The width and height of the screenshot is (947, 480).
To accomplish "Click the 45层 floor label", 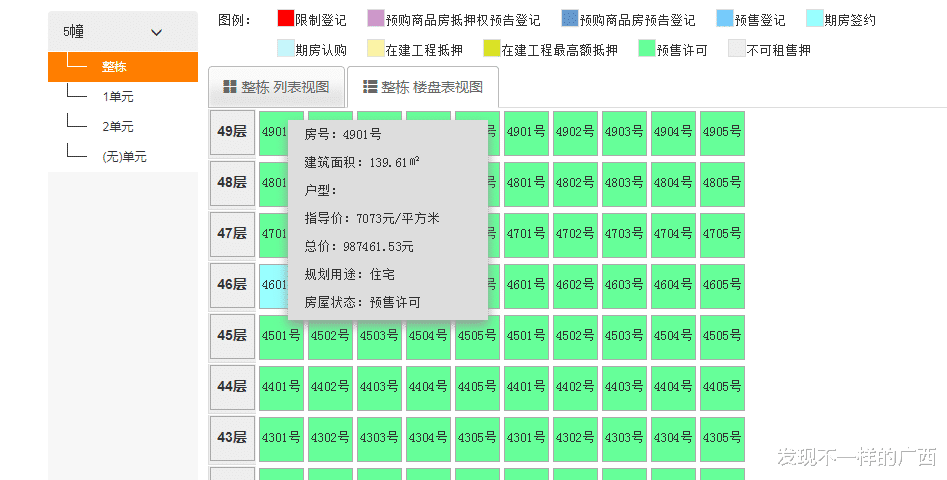I will pyautogui.click(x=233, y=336).
